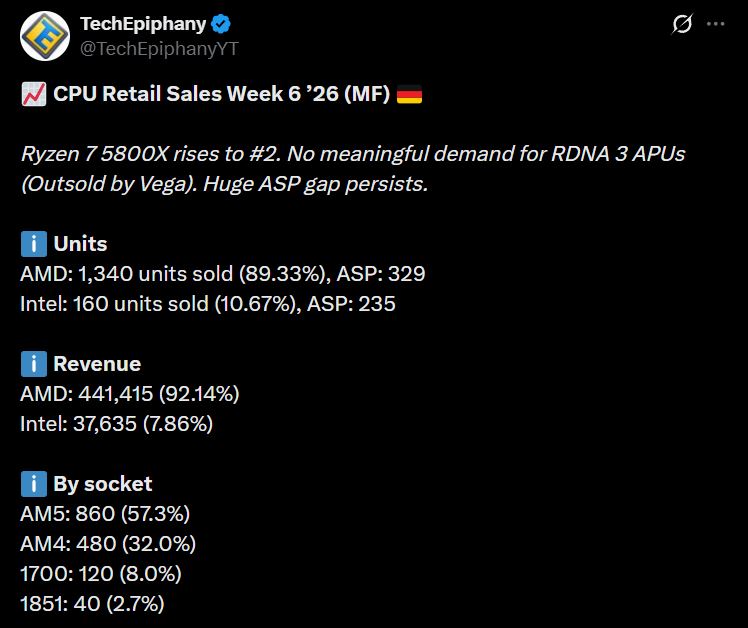Click the 1851: 40 socket line
The height and width of the screenshot is (628, 748).
pyautogui.click(x=92, y=604)
